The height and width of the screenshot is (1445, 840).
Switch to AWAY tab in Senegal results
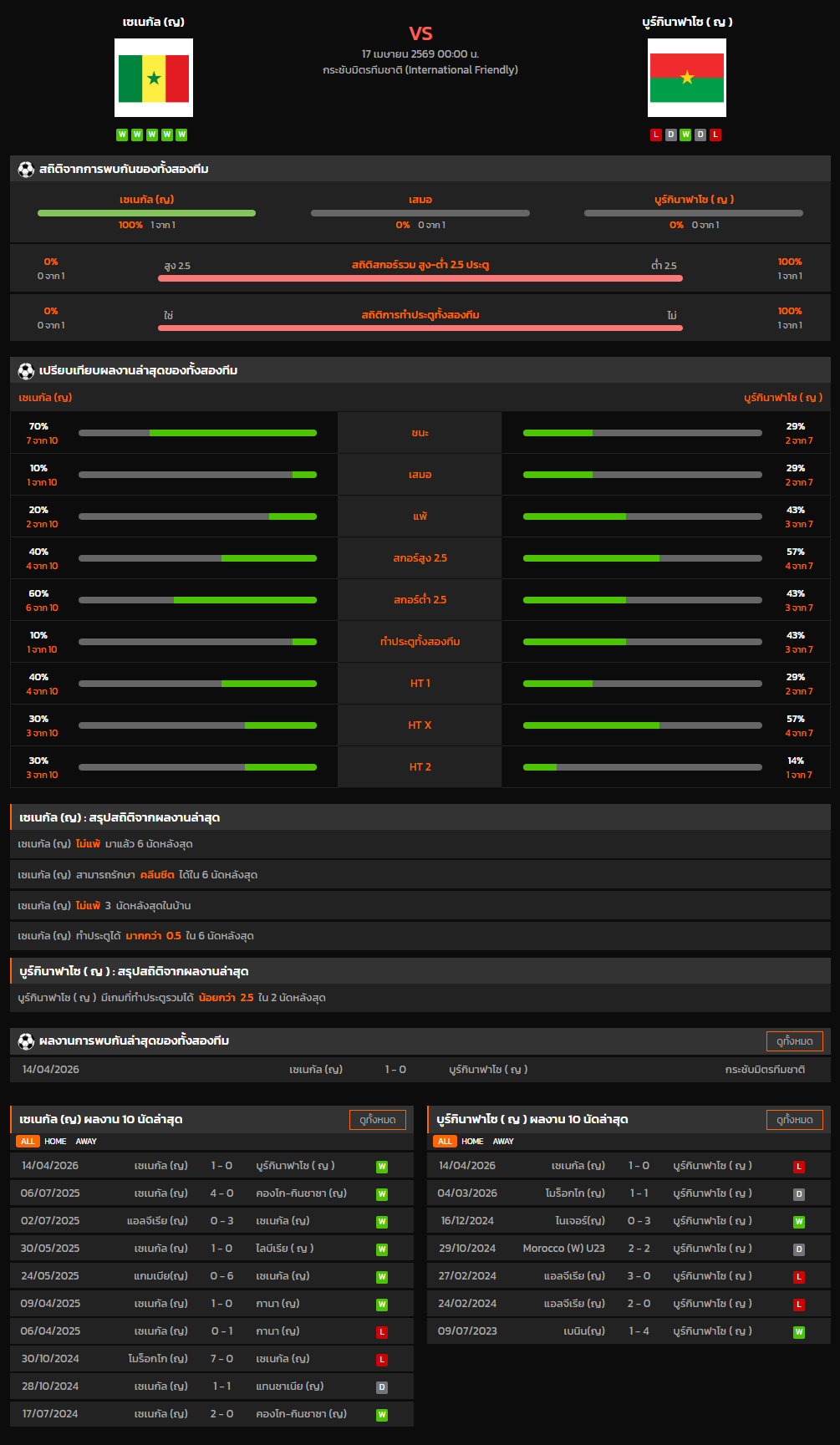coord(86,1142)
